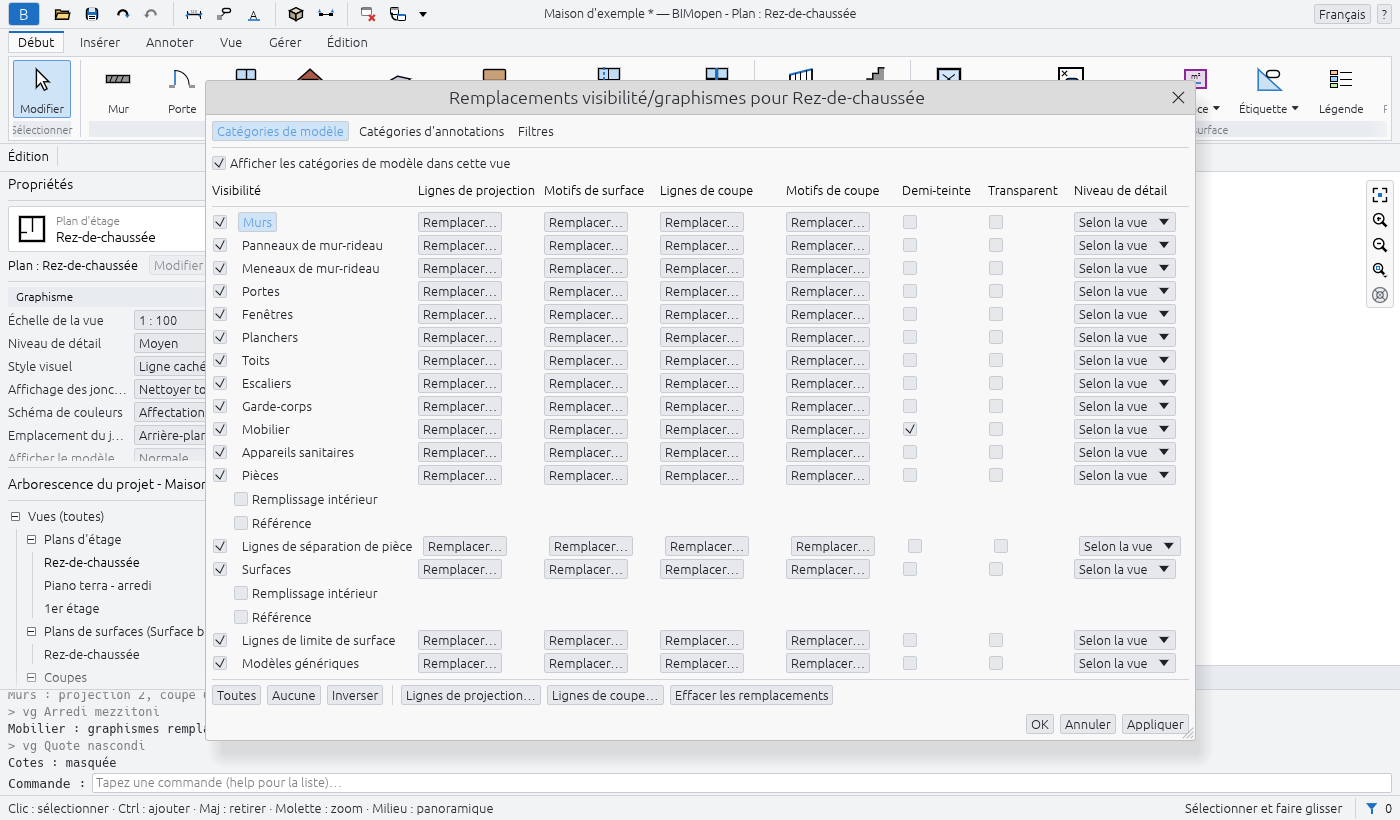Select the Mur wall tool
This screenshot has height=820, width=1400.
tap(118, 90)
